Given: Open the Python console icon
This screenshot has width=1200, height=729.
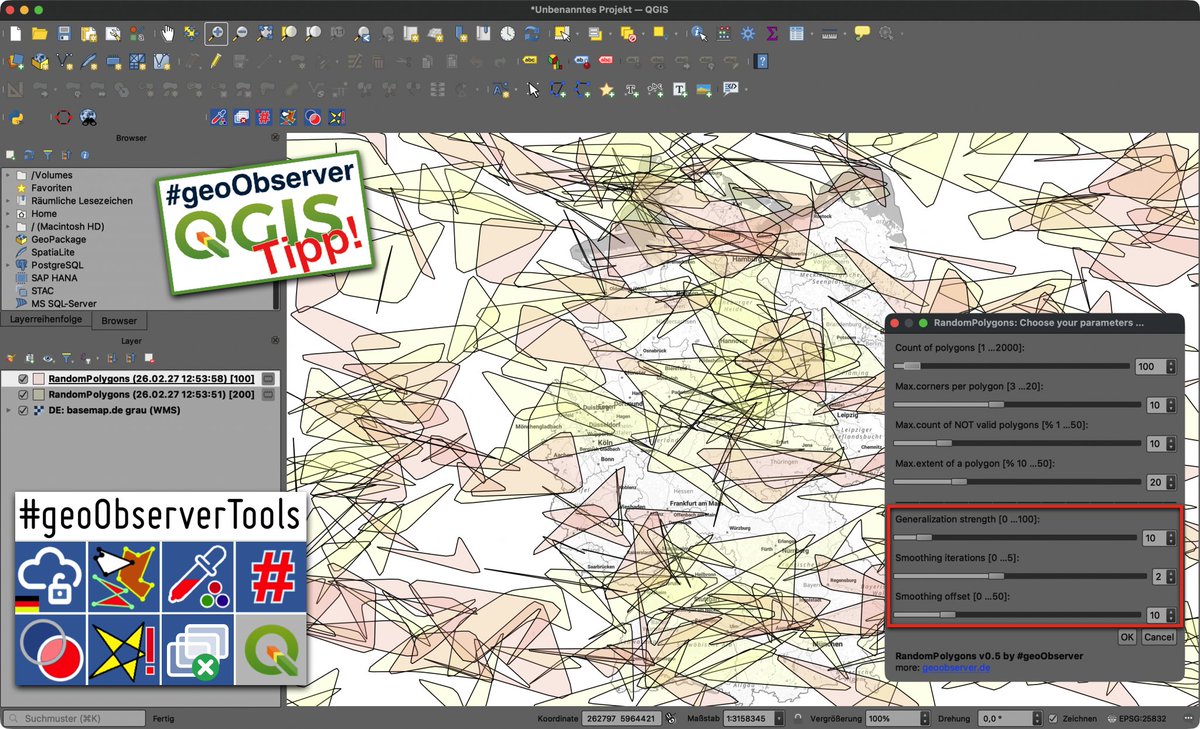Looking at the screenshot, I should (15, 117).
